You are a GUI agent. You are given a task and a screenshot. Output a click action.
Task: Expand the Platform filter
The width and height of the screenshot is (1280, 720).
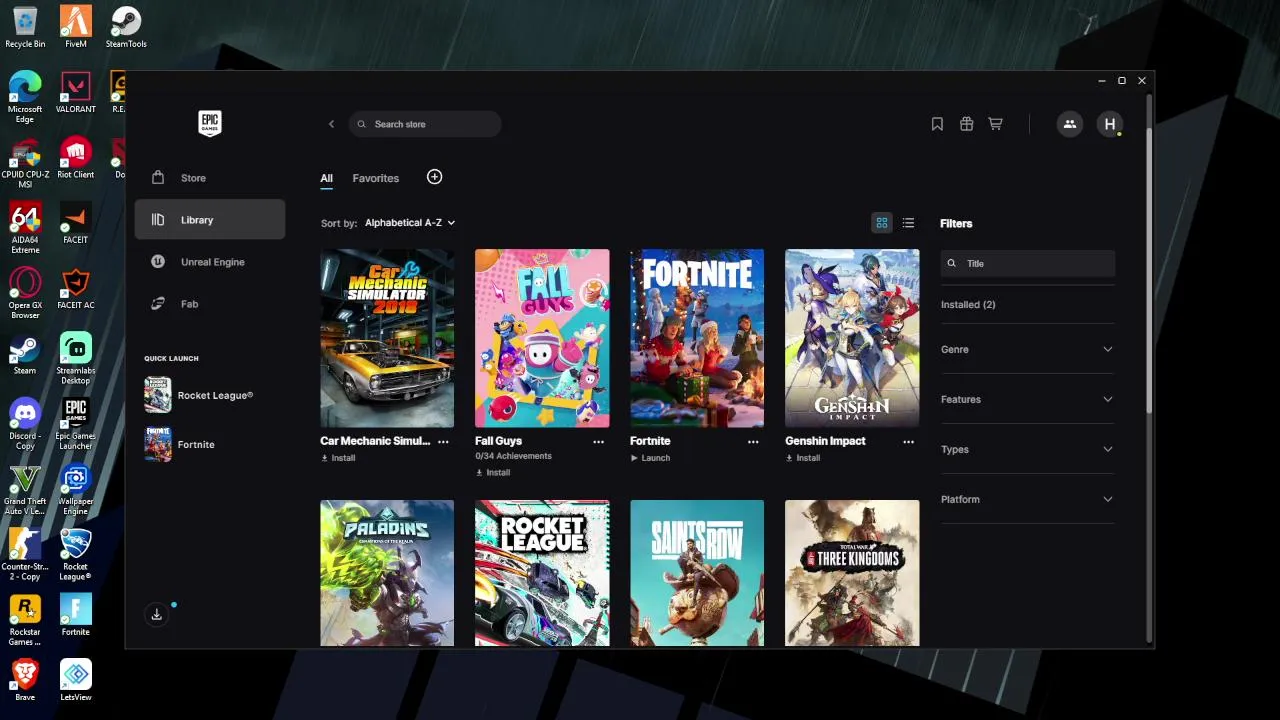pyautogui.click(x=1027, y=499)
